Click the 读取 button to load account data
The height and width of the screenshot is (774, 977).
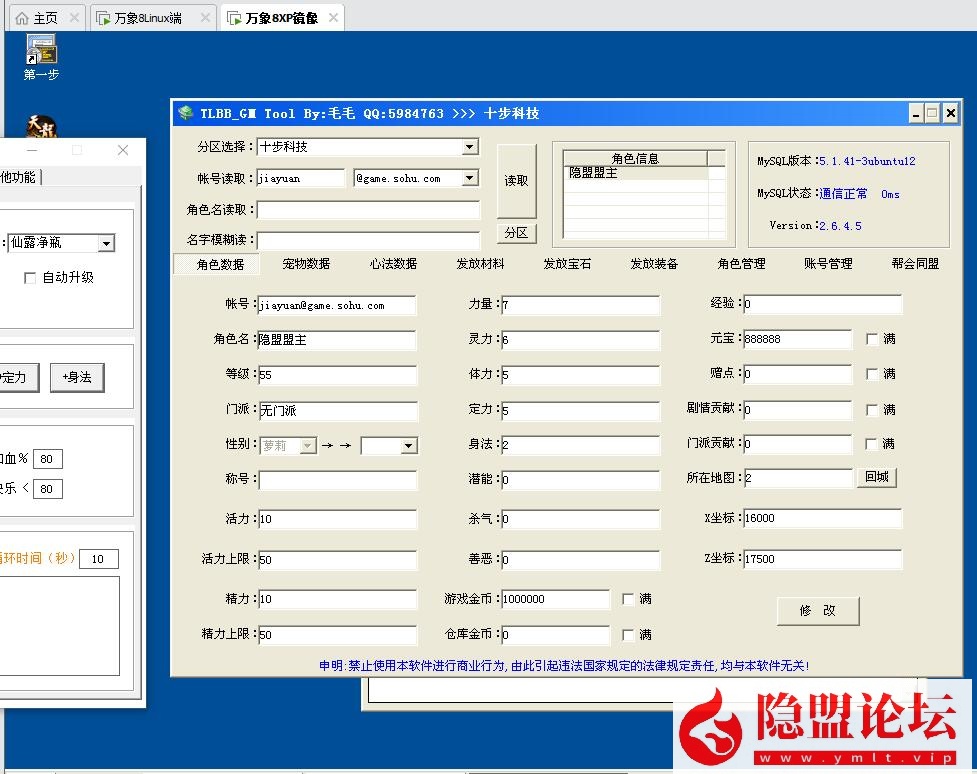[x=516, y=180]
